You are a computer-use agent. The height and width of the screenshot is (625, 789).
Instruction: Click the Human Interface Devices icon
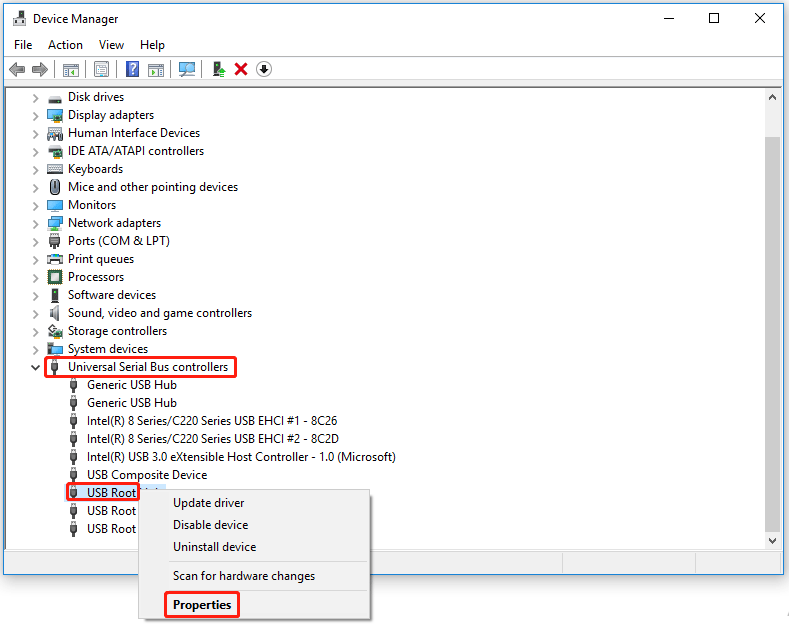click(x=55, y=133)
